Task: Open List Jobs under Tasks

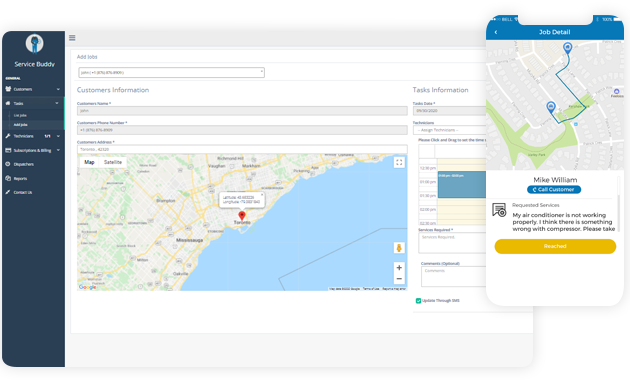Action: click(20, 115)
